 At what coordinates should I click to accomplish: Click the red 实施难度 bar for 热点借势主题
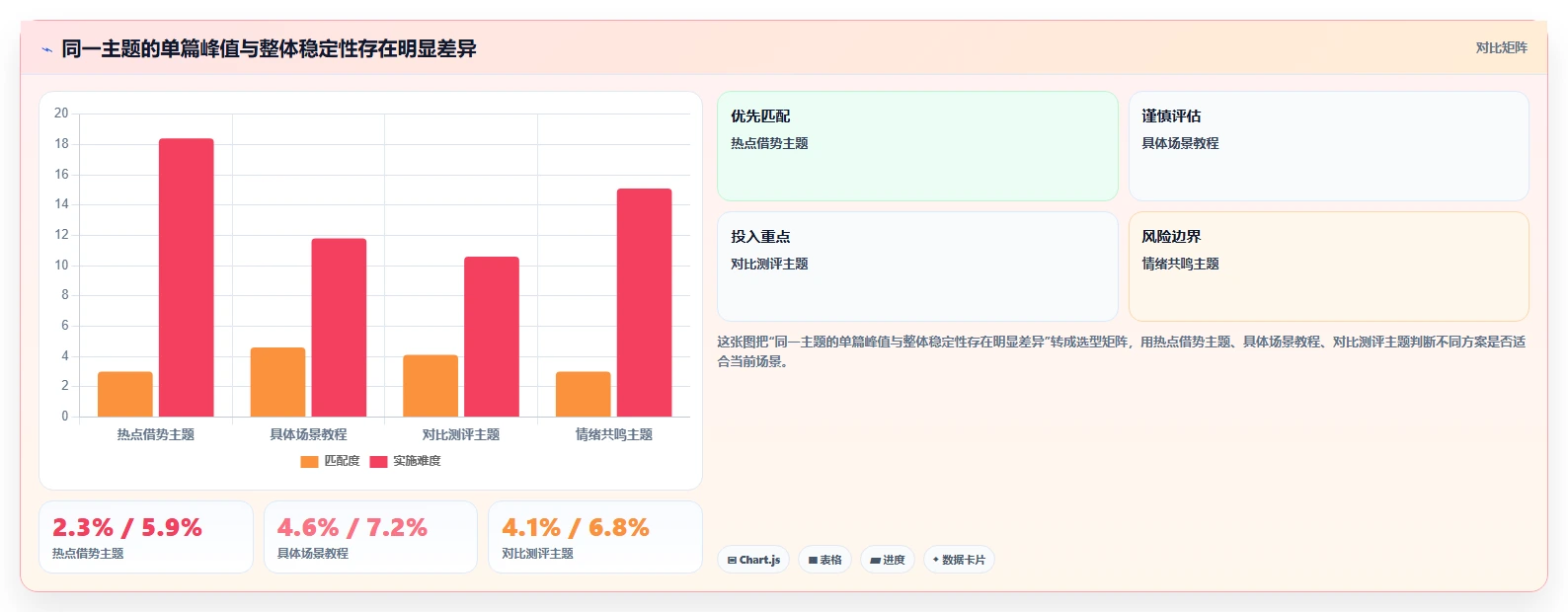tap(187, 277)
